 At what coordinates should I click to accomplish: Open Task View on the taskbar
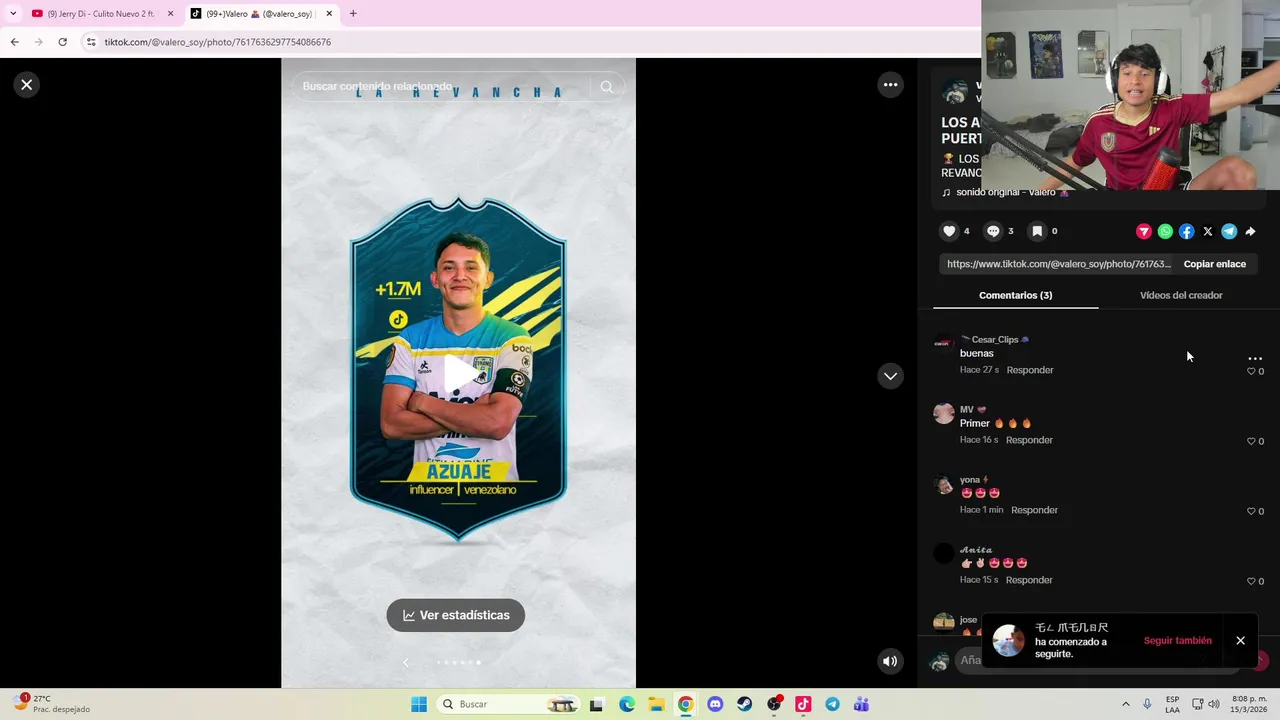click(596, 704)
